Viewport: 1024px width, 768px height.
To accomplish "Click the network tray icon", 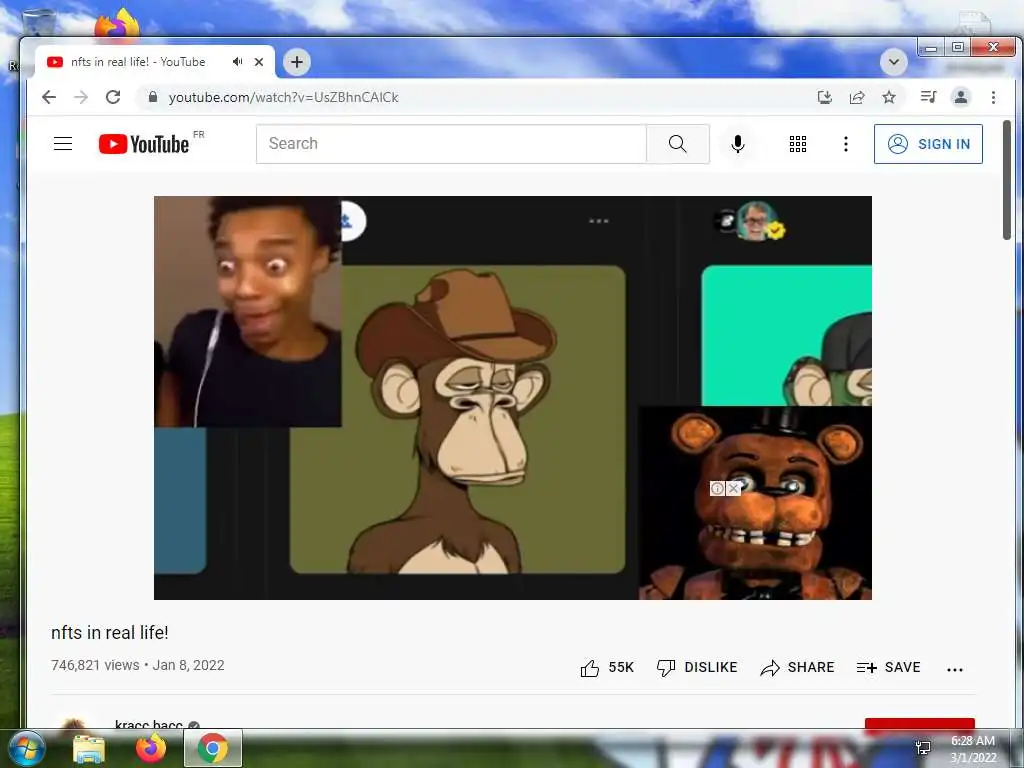I will (x=923, y=748).
